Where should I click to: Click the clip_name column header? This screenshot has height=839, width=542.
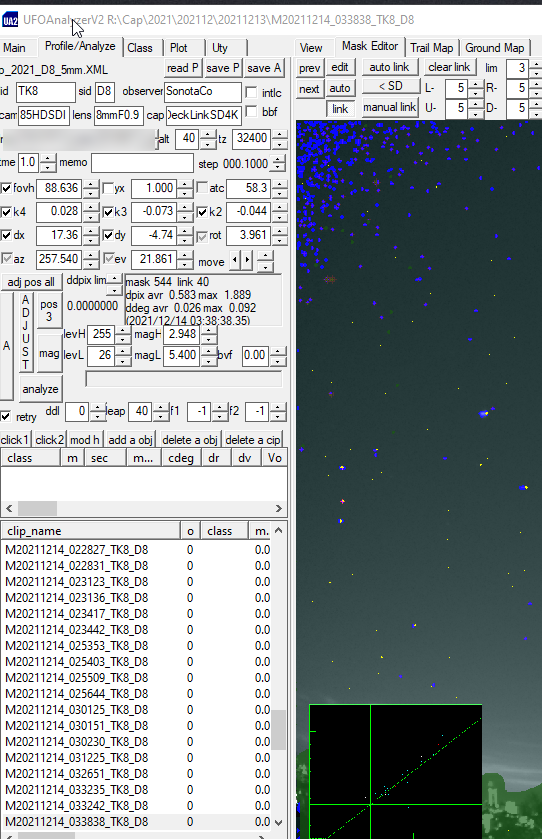point(90,531)
